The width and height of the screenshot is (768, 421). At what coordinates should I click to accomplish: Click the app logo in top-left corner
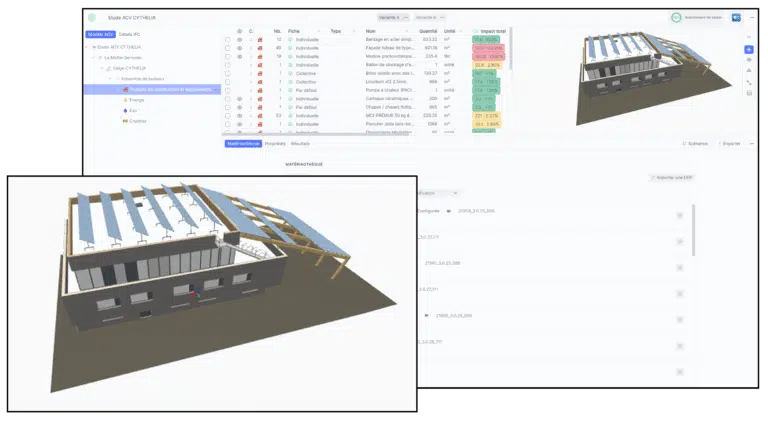point(93,17)
